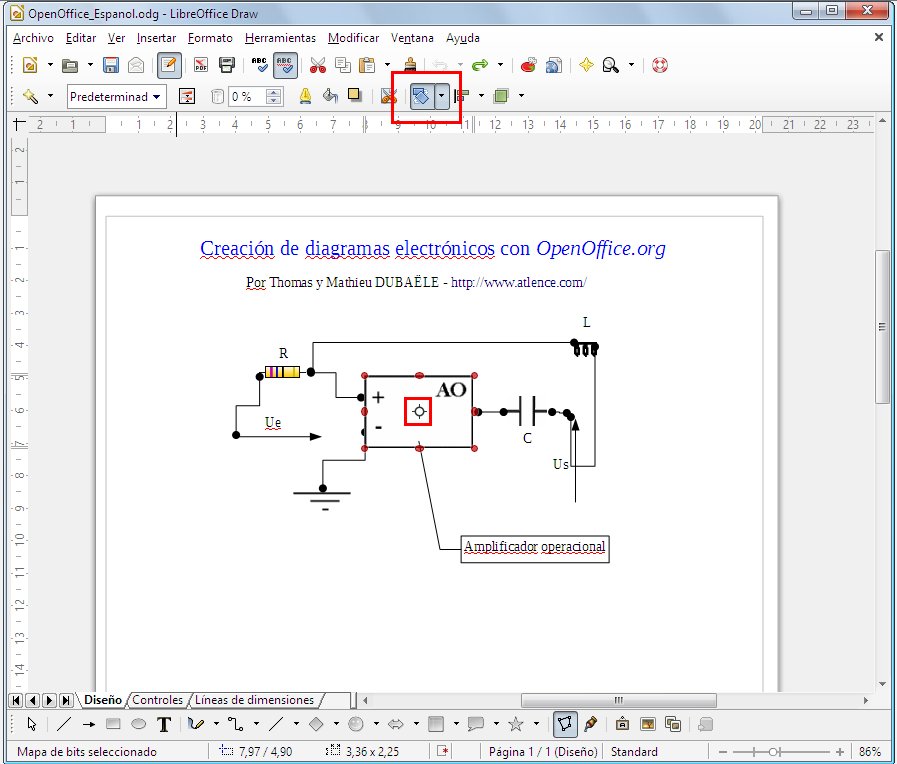Expand the Zoom toolbar dropdown arrow
Screen dimensions: 897x764
(x=632, y=65)
